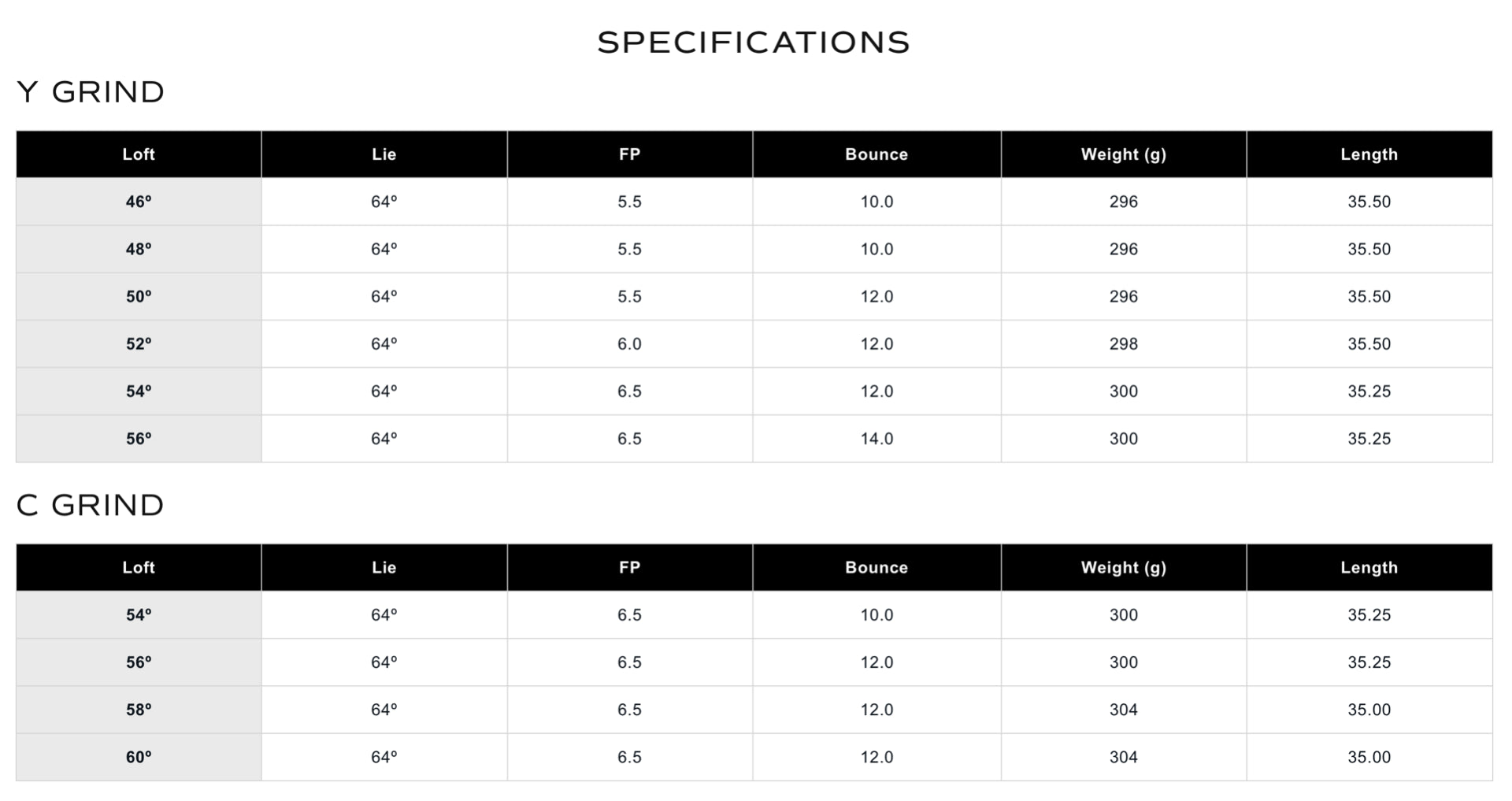Viewport: 1512px width, 801px height.
Task: Click the 50° loft row label
Action: [139, 297]
